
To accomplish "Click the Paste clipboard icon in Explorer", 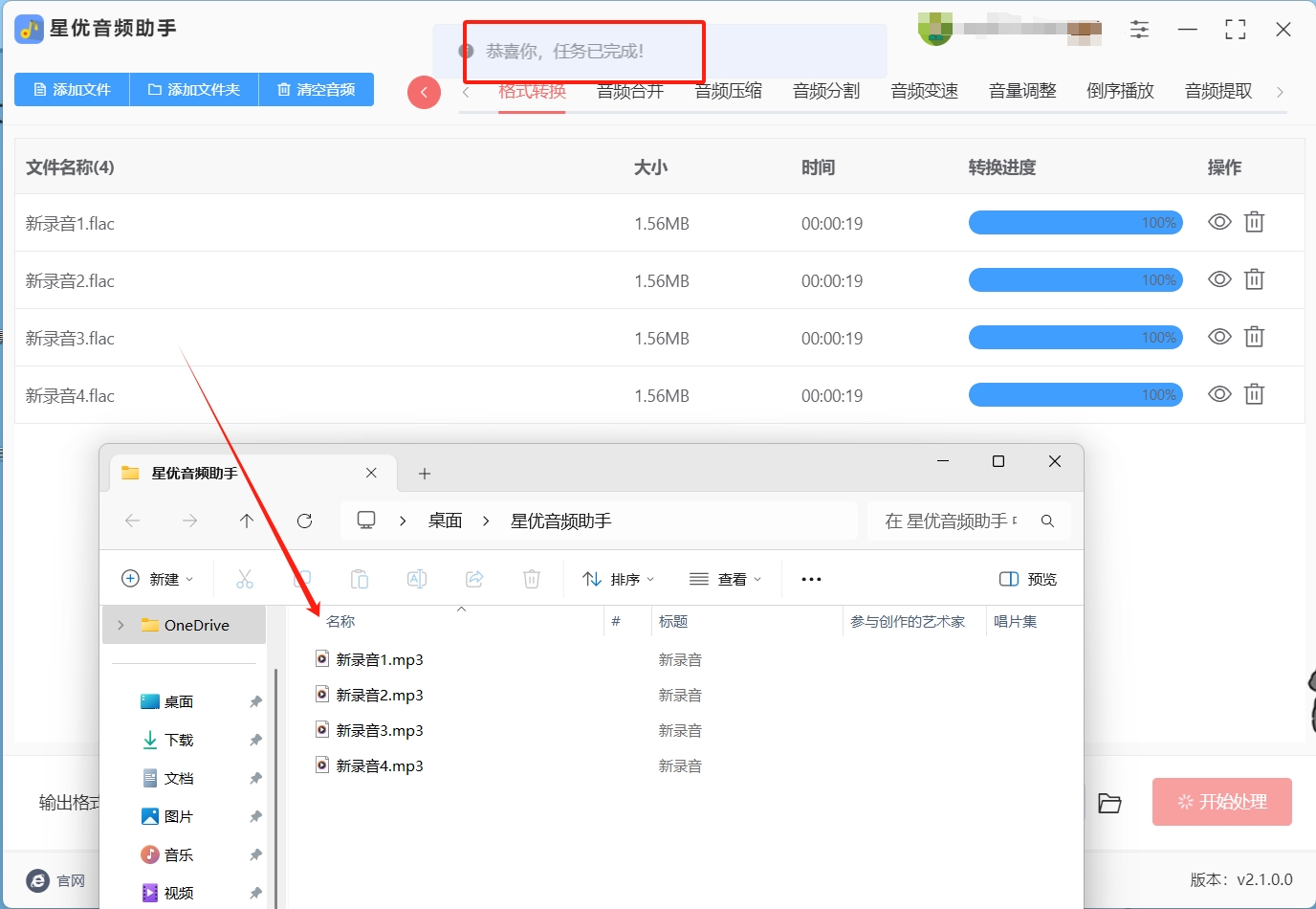I will click(360, 579).
